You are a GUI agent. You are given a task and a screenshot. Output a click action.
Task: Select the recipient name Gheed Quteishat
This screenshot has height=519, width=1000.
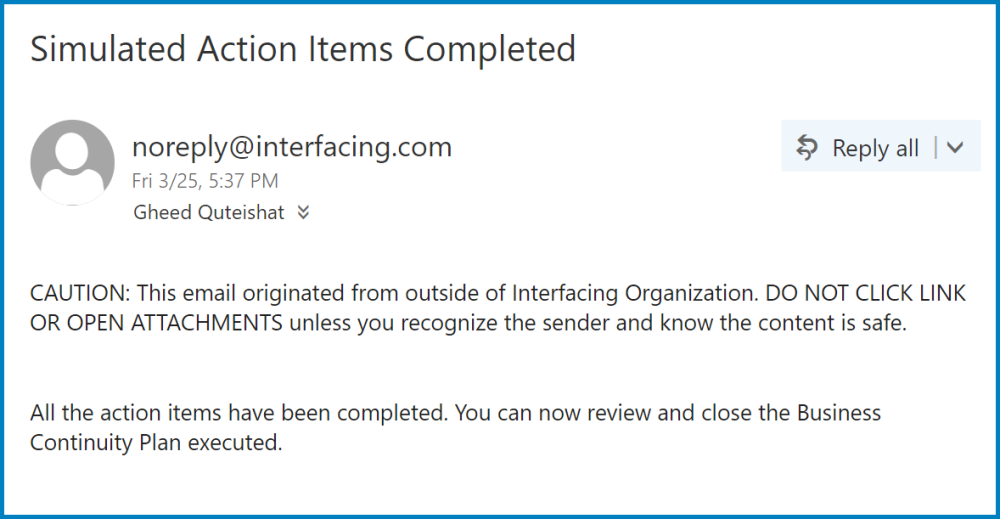coord(208,212)
